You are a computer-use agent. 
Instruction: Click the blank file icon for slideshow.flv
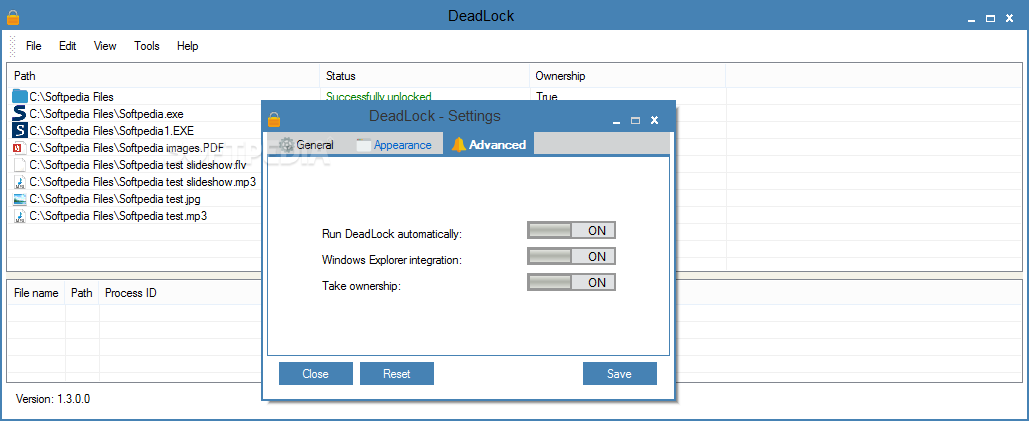pos(20,165)
